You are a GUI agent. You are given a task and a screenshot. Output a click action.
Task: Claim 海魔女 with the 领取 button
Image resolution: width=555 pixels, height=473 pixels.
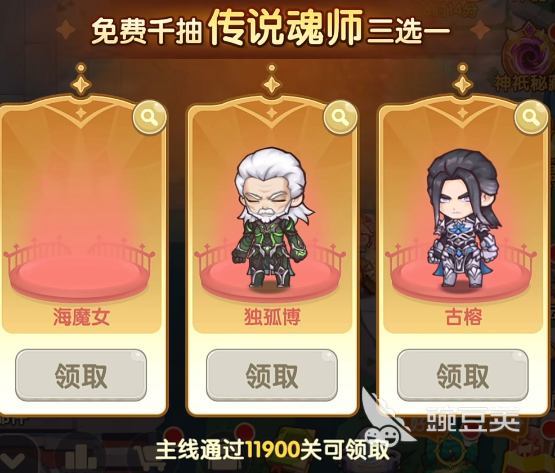pyautogui.click(x=81, y=375)
